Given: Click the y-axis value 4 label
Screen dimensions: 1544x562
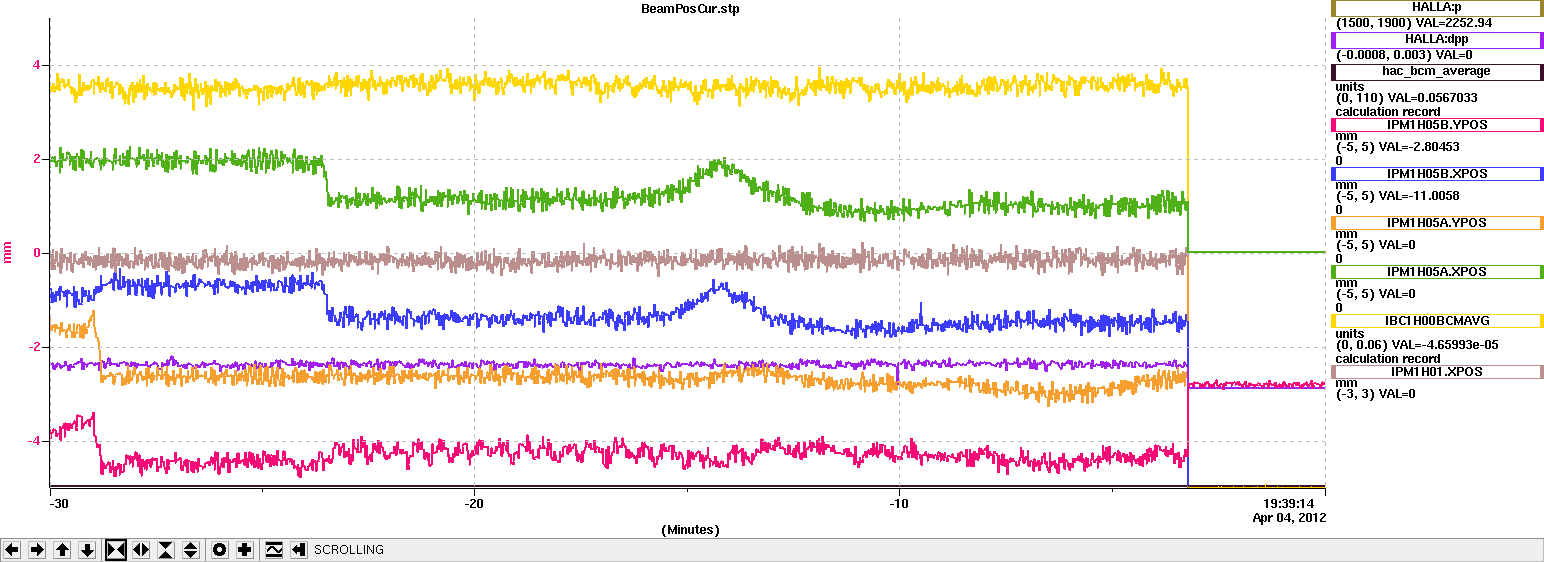Looking at the screenshot, I should click(x=37, y=65).
